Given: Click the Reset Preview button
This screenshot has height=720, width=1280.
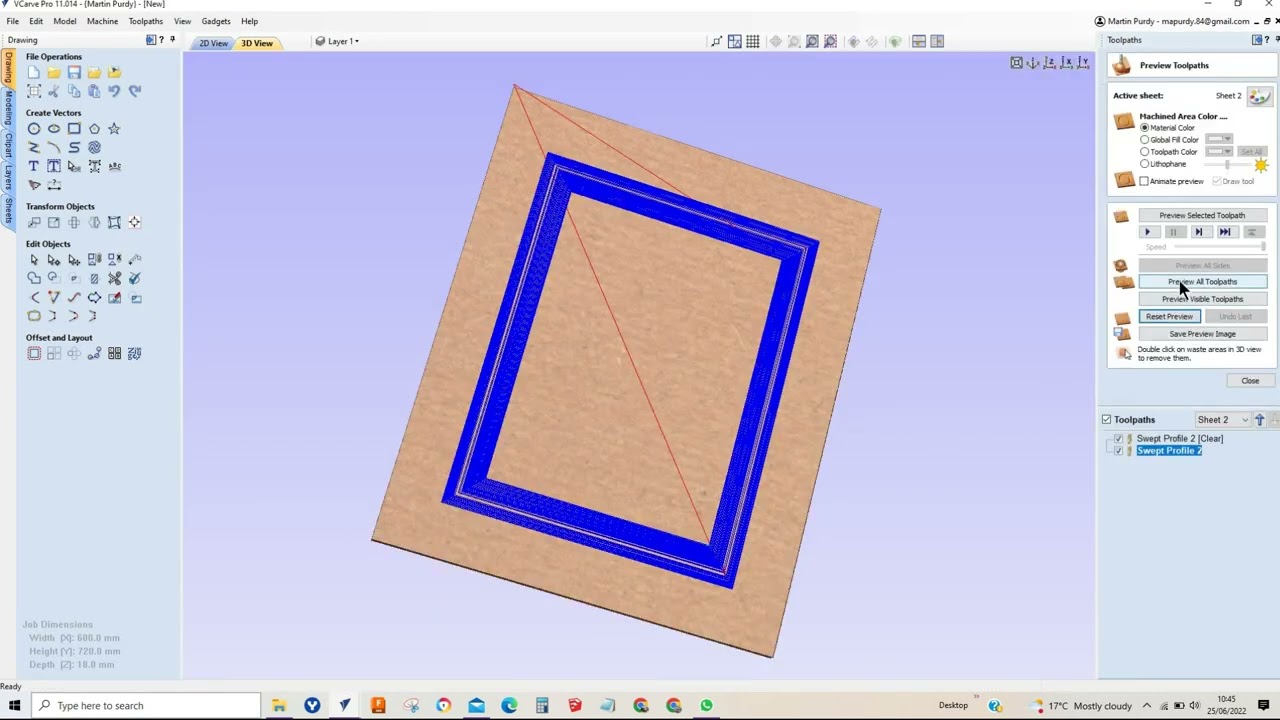Looking at the screenshot, I should (1169, 317).
